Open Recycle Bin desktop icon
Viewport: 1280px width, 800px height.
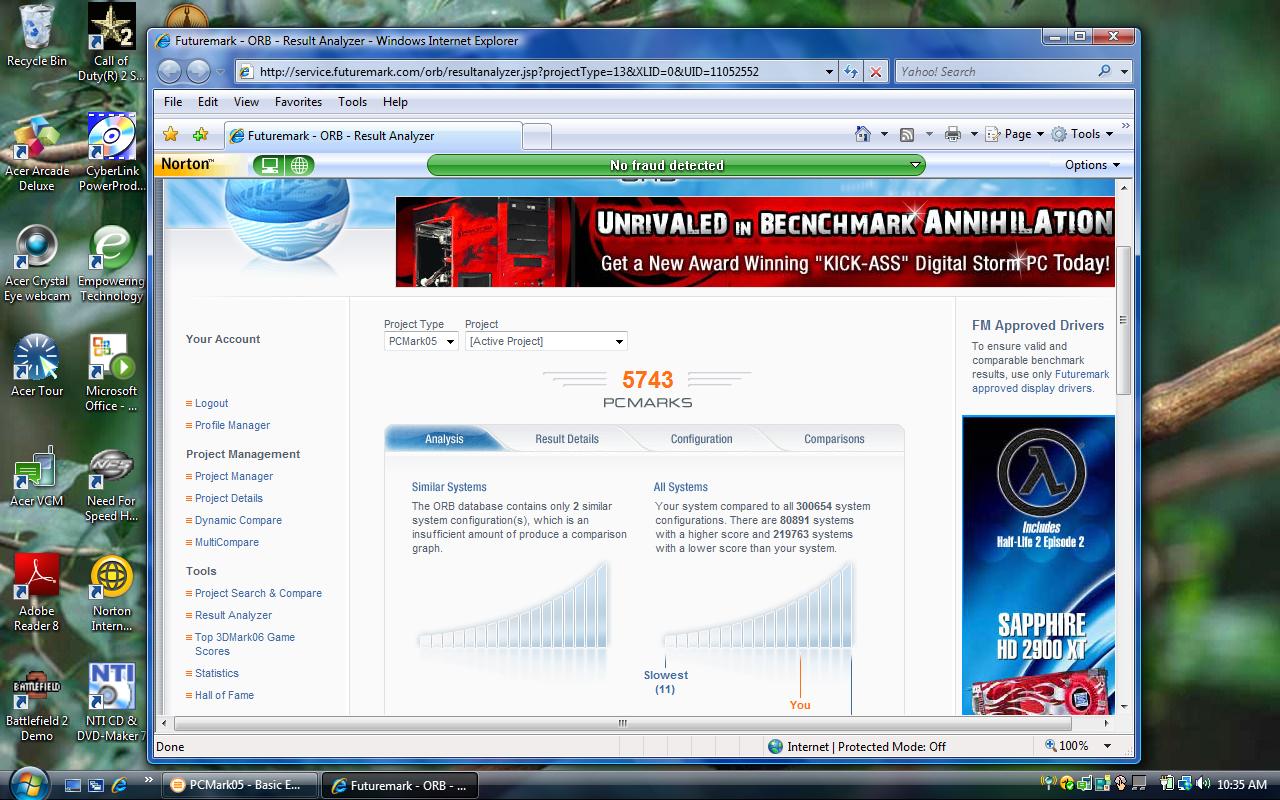click(36, 36)
